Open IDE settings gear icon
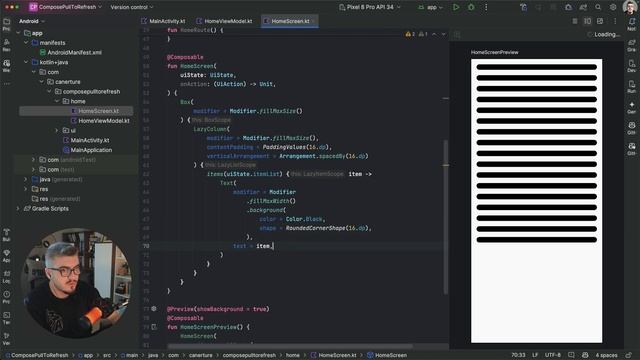This screenshot has height=360, width=640. tap(613, 7)
